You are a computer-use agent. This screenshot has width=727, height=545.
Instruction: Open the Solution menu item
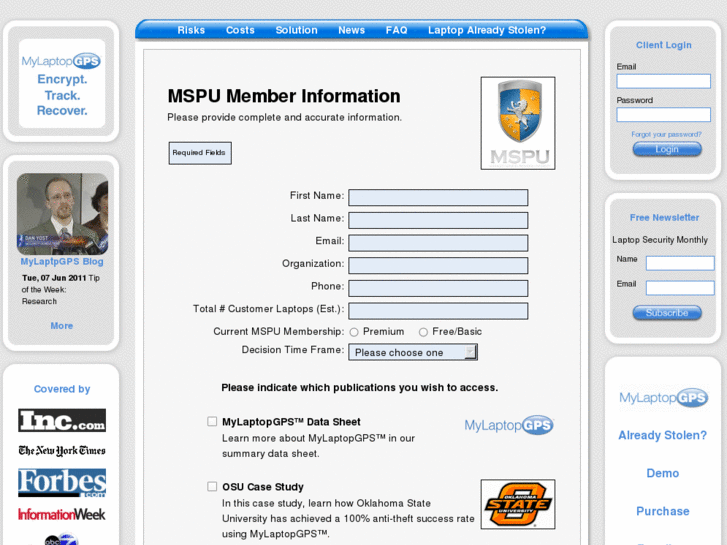(x=296, y=30)
